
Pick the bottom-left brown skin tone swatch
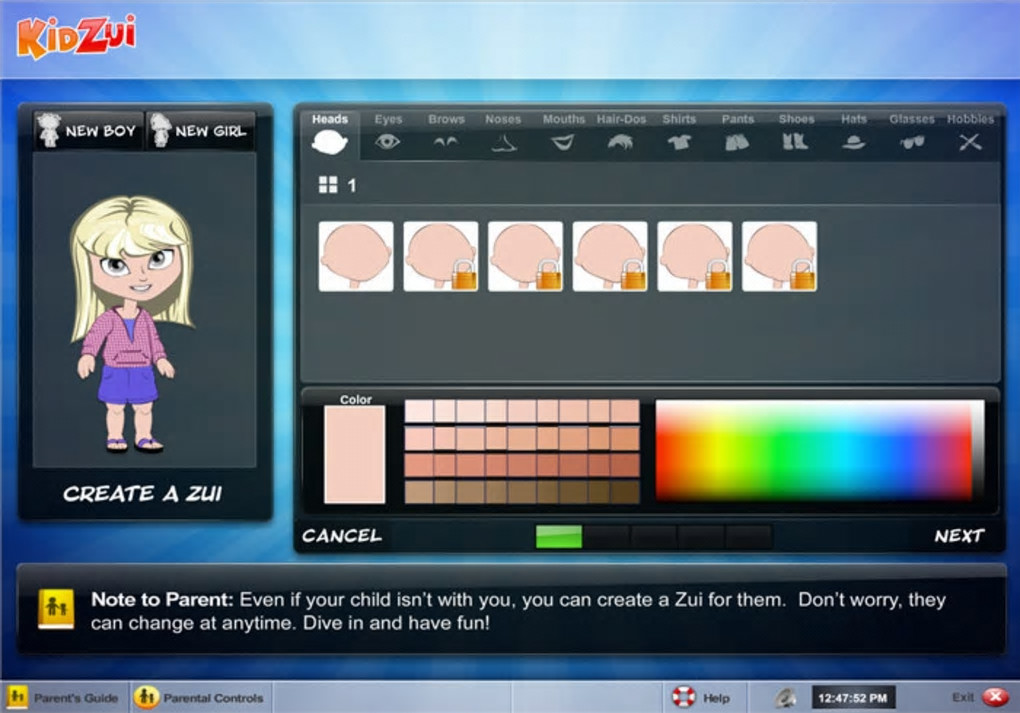click(x=419, y=492)
